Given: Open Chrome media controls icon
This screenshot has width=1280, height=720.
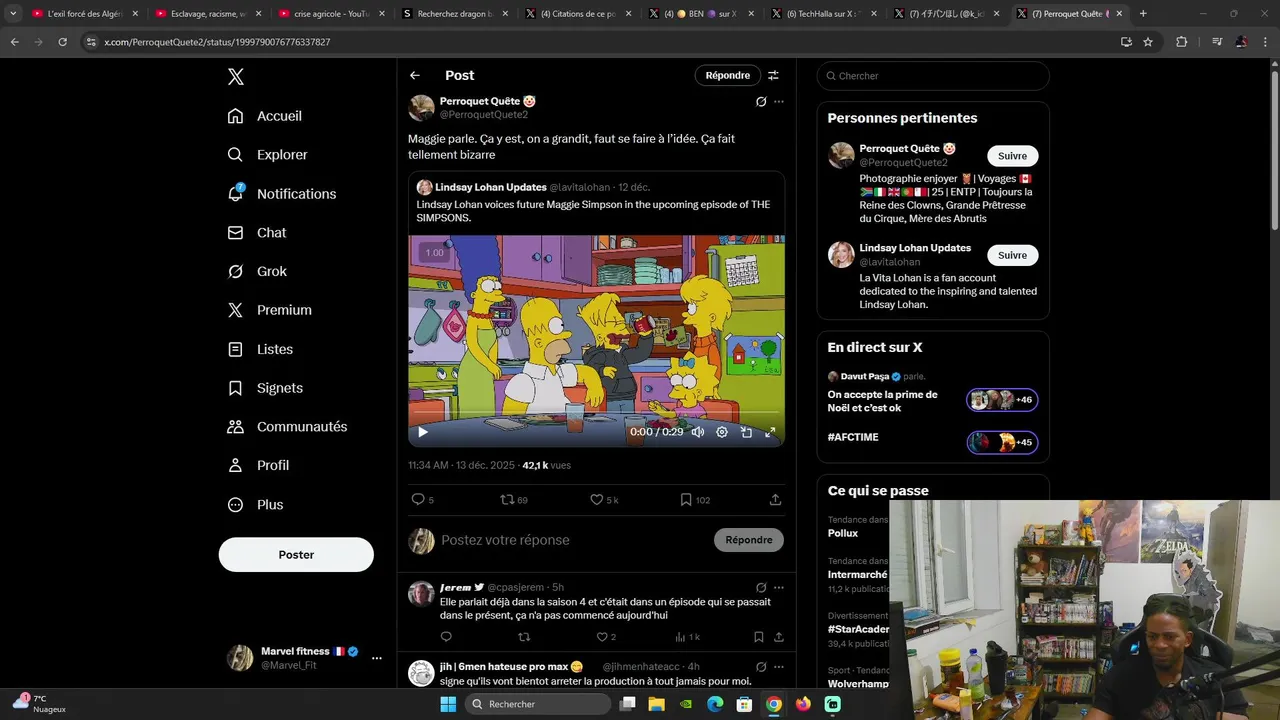Looking at the screenshot, I should 1217,42.
